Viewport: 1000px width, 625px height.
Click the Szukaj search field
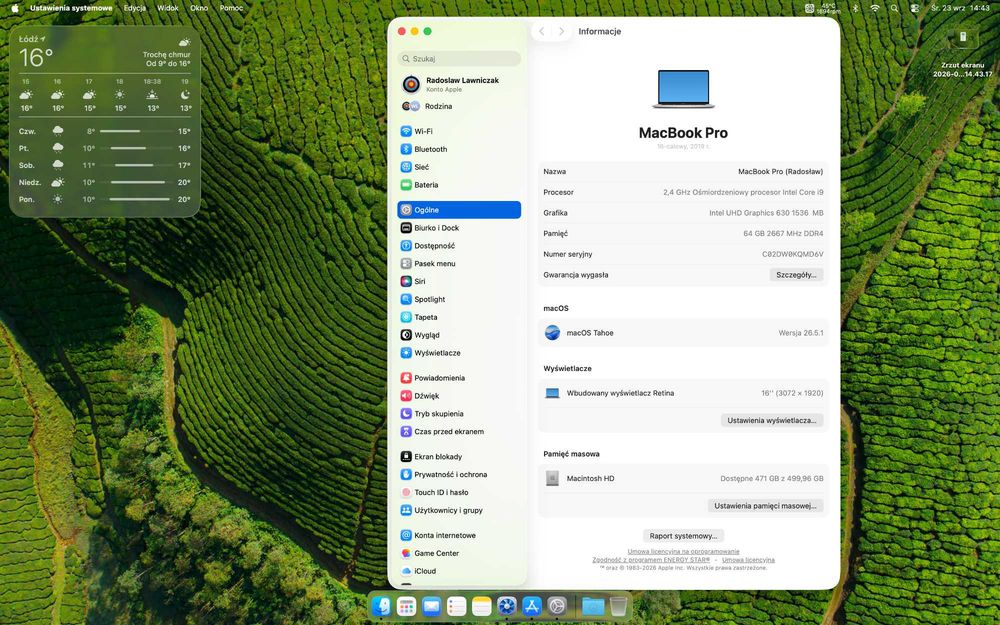(459, 59)
